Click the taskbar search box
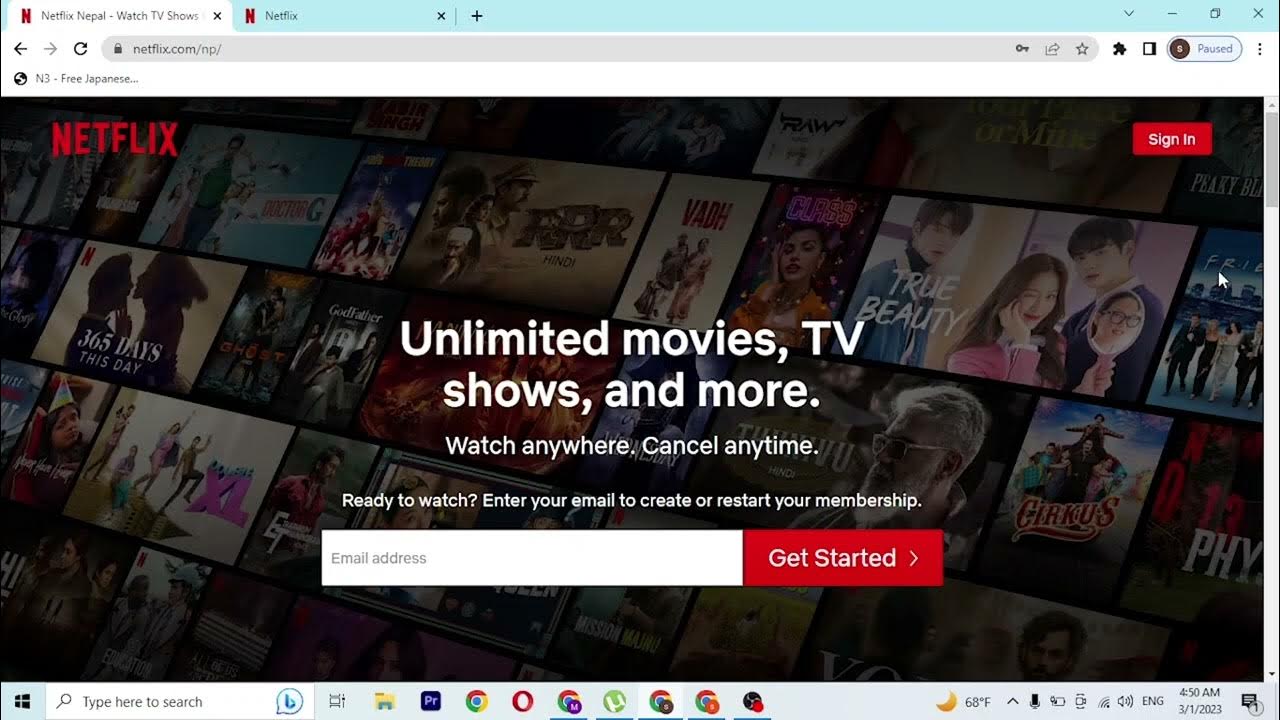This screenshot has width=1280, height=720. [178, 702]
